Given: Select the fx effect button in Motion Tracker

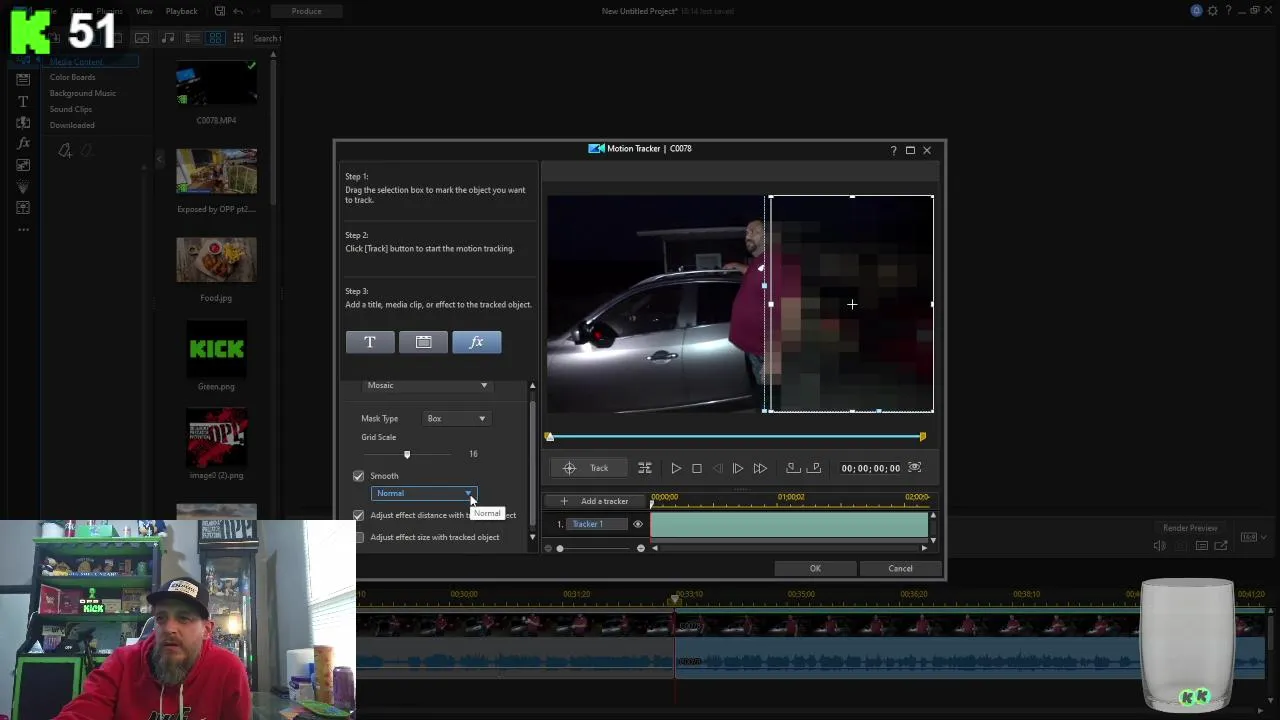Looking at the screenshot, I should (x=476, y=342).
